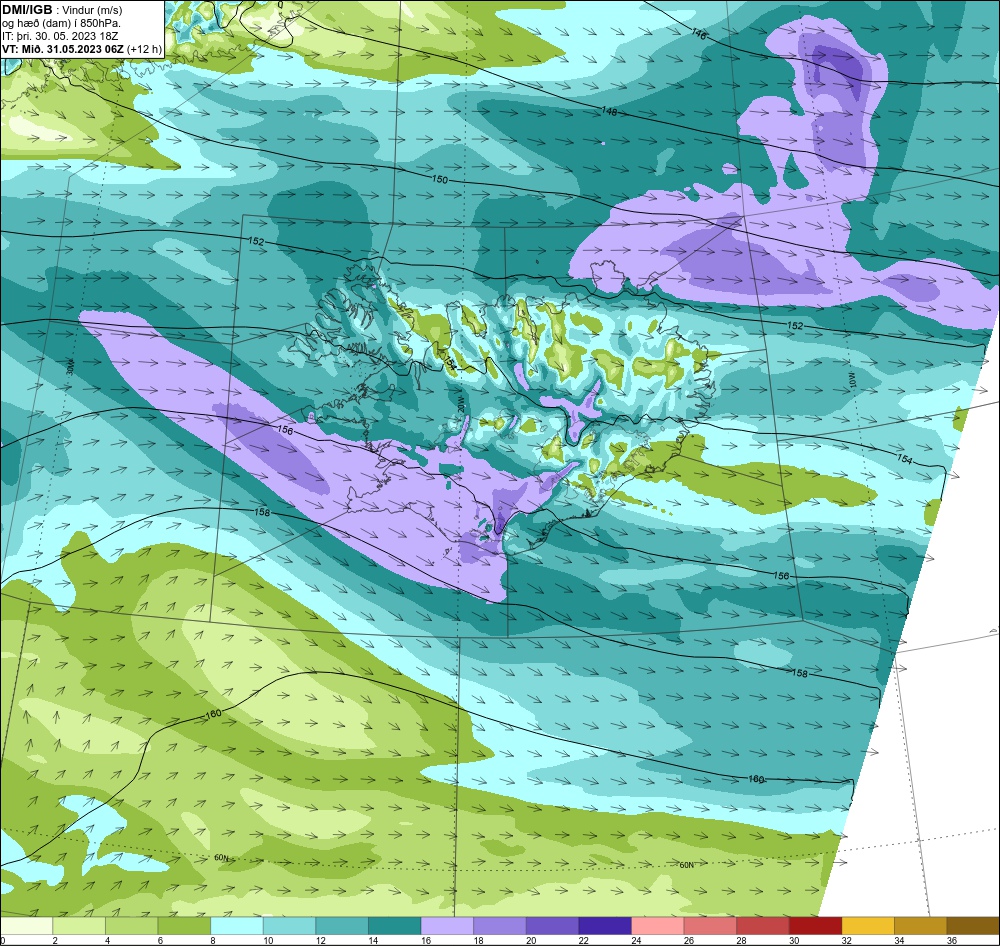Click the 22–24 m/s deep indigo legend swatch
This screenshot has width=1000, height=946.
tap(605, 926)
